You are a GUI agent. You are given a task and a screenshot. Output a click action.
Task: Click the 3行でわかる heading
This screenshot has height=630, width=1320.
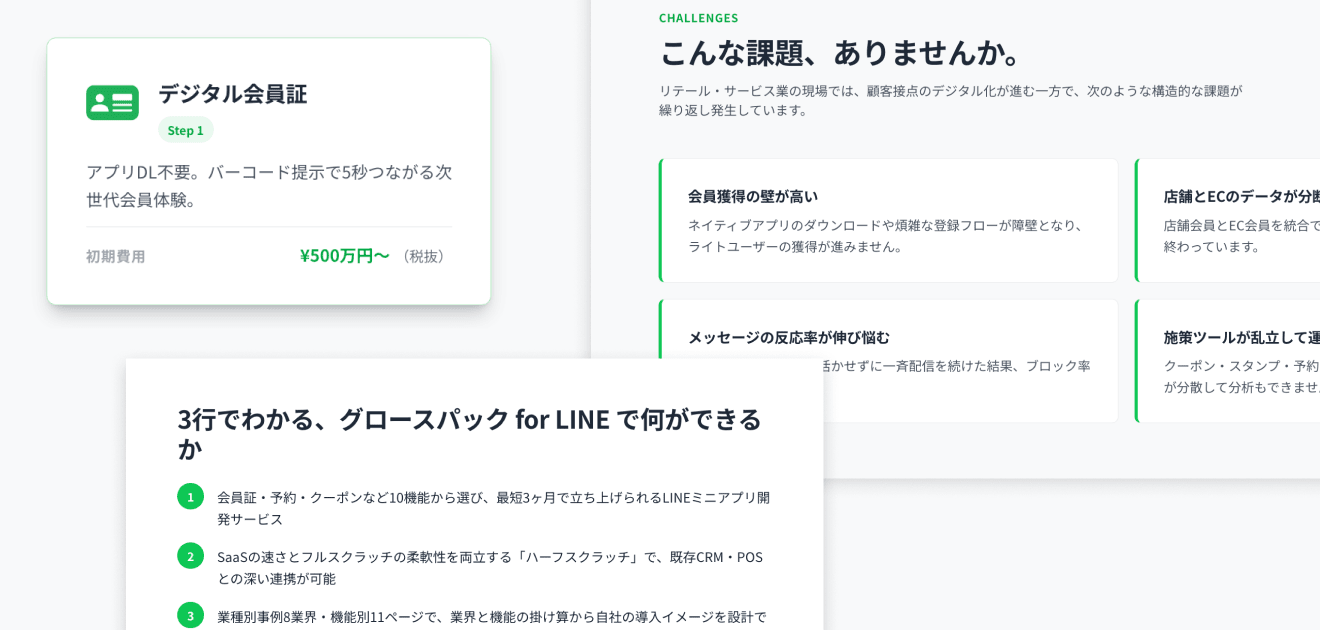[x=470, y=433]
